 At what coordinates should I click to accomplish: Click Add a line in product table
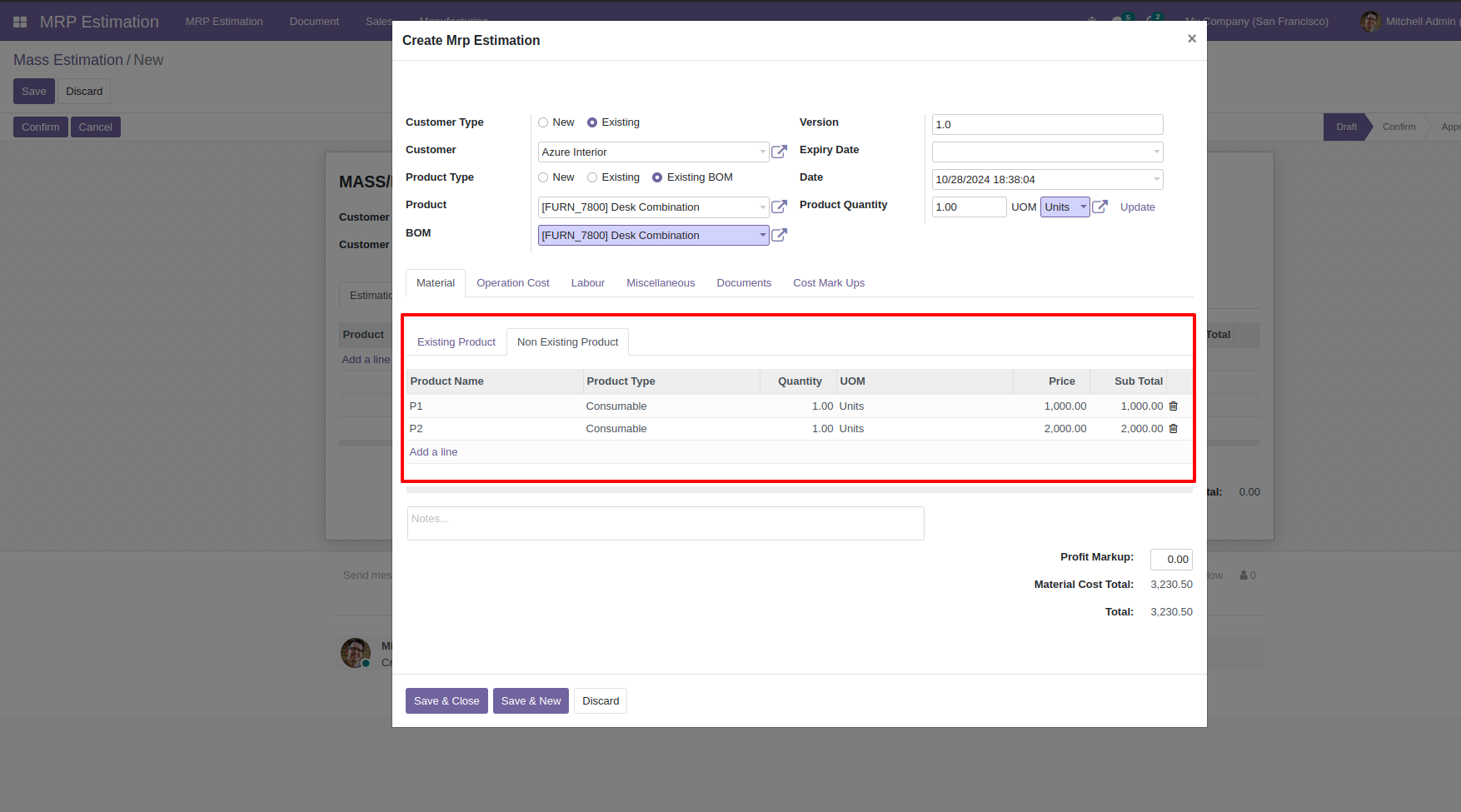pos(433,452)
